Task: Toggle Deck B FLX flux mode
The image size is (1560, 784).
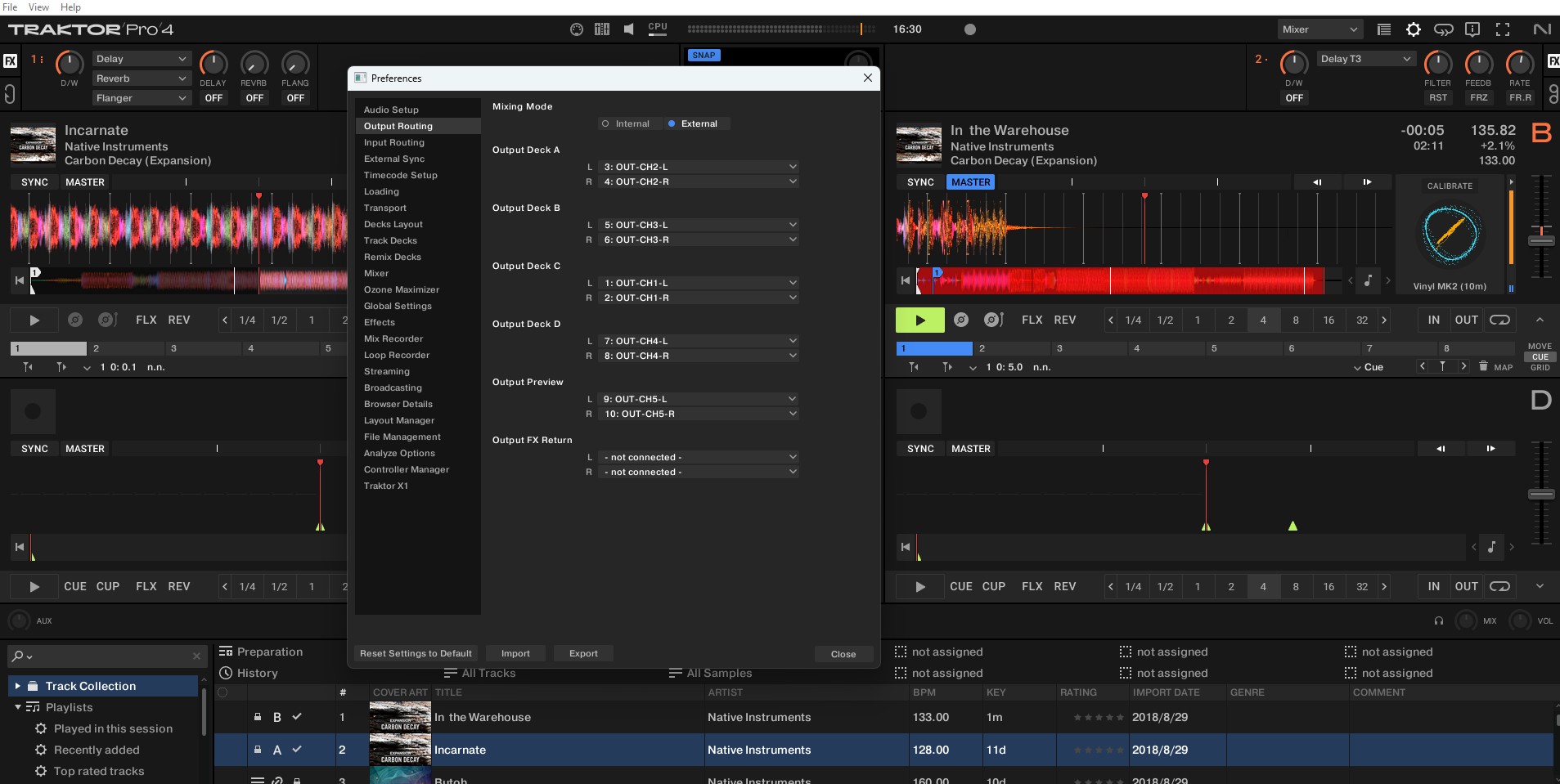Action: 1032,320
